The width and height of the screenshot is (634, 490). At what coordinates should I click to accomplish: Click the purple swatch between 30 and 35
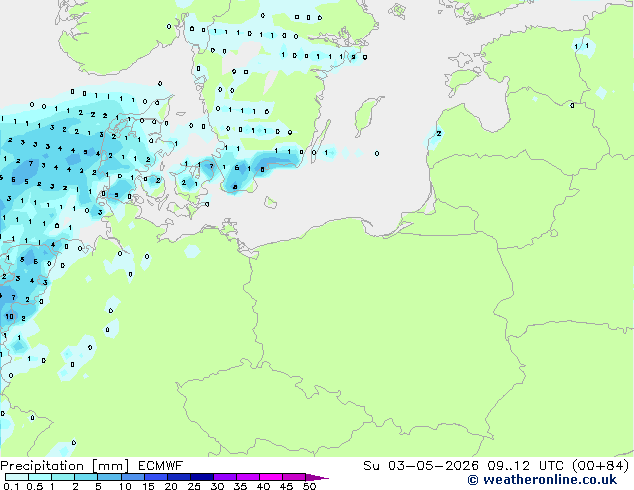[224, 477]
